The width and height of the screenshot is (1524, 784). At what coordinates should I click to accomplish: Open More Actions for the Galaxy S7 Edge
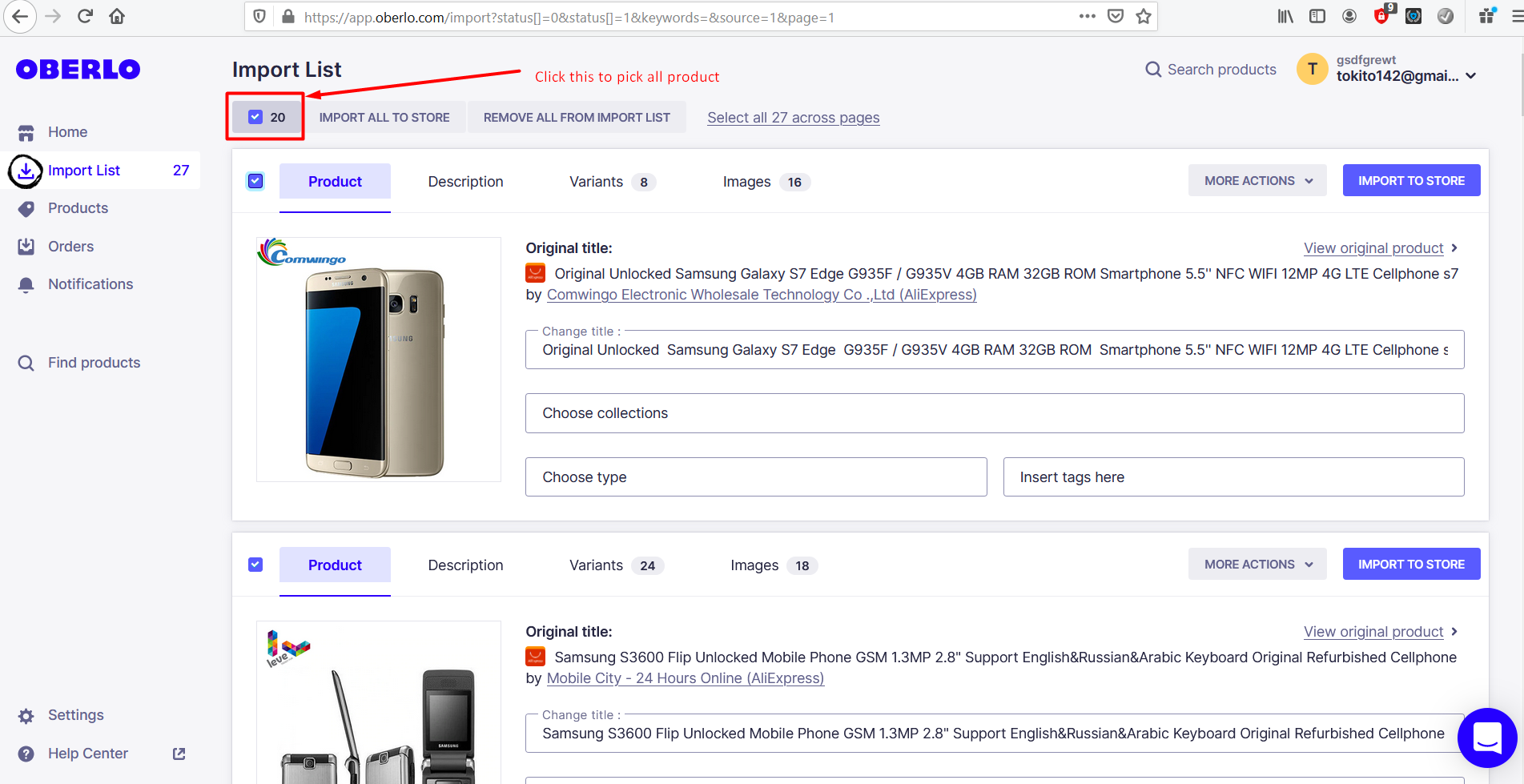coord(1257,181)
